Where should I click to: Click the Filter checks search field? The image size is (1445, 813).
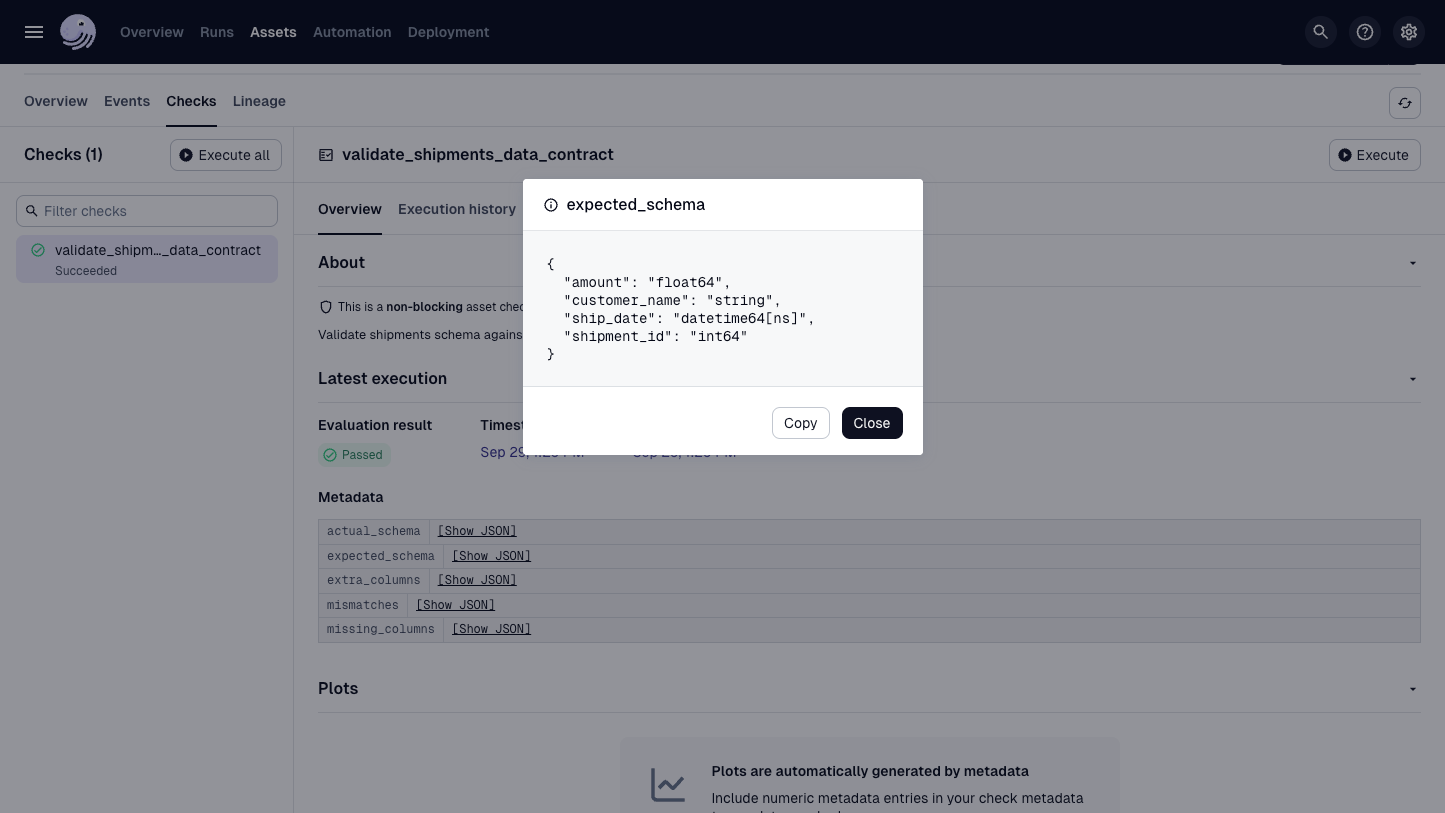click(147, 211)
